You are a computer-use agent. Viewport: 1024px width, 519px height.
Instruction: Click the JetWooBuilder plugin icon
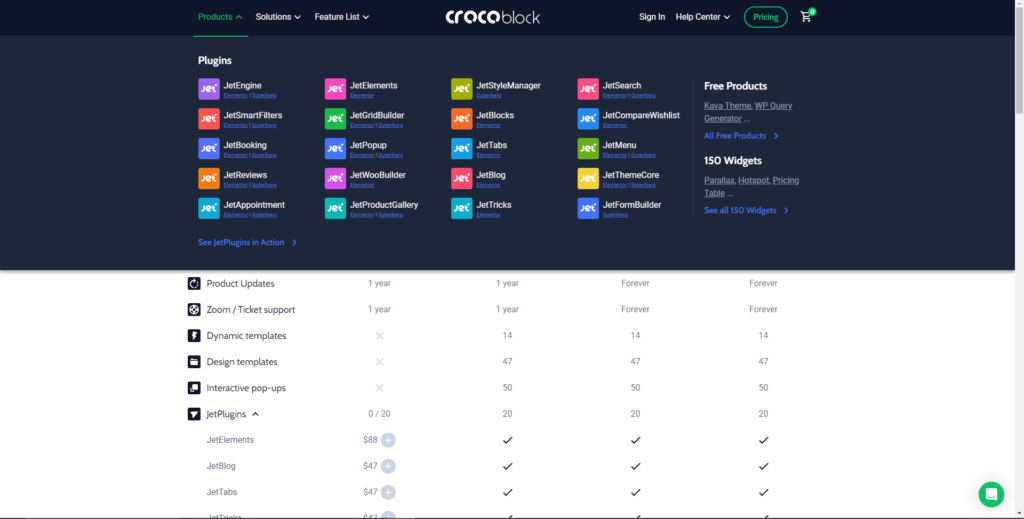click(x=335, y=178)
